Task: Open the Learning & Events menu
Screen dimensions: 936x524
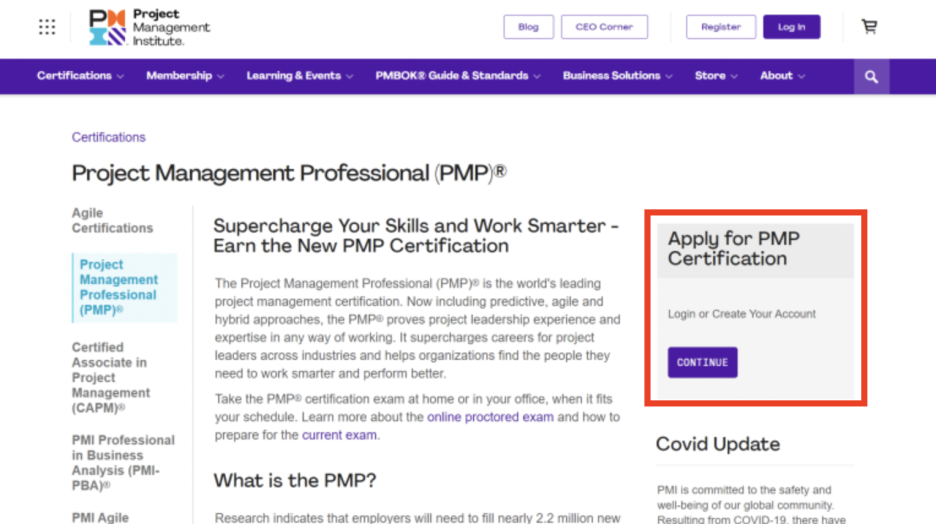Action: click(294, 76)
